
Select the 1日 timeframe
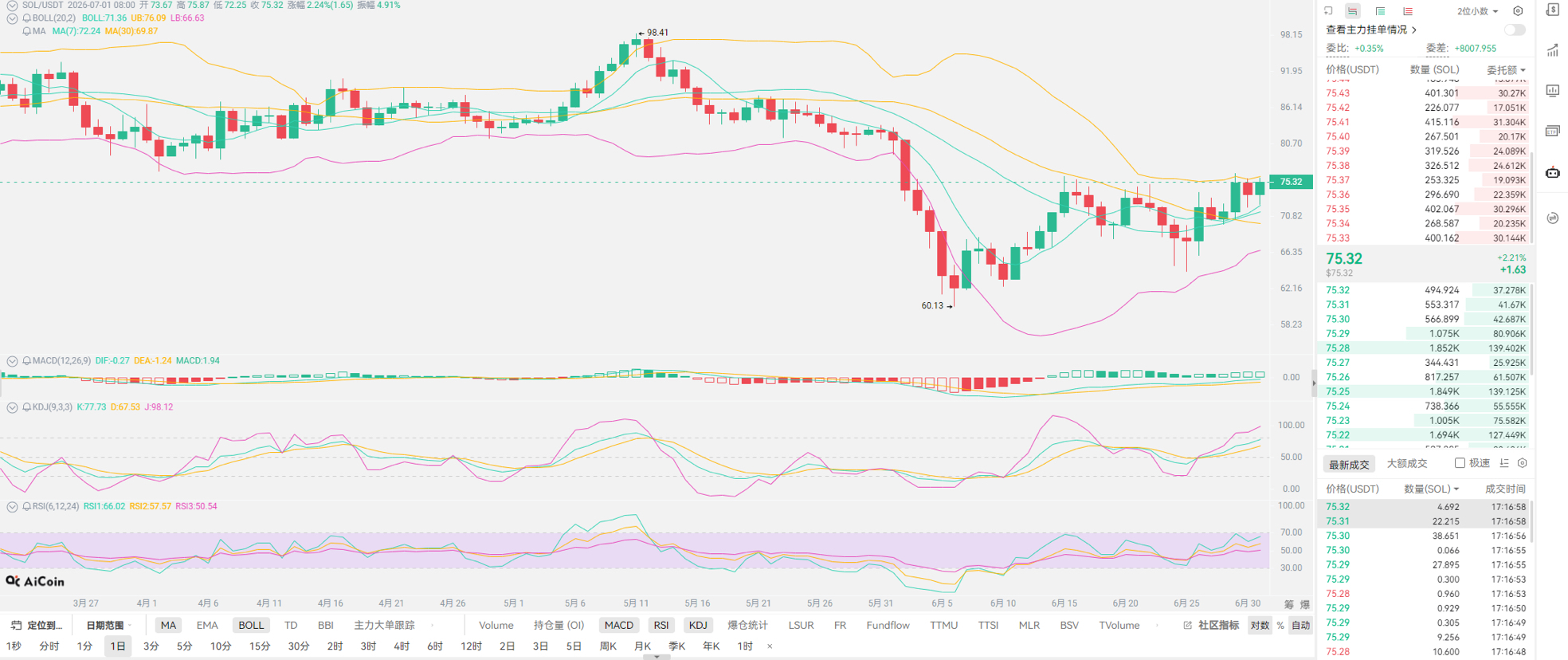tap(118, 646)
